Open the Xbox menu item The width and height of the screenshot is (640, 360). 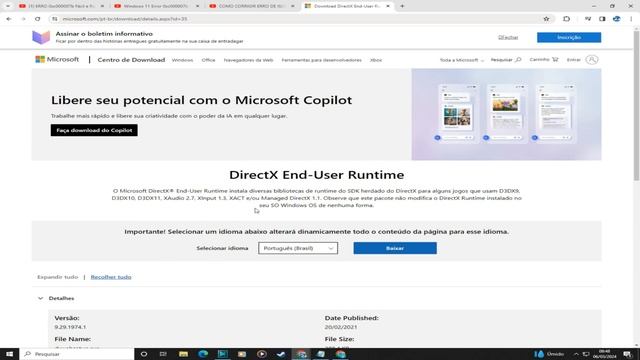(x=376, y=60)
